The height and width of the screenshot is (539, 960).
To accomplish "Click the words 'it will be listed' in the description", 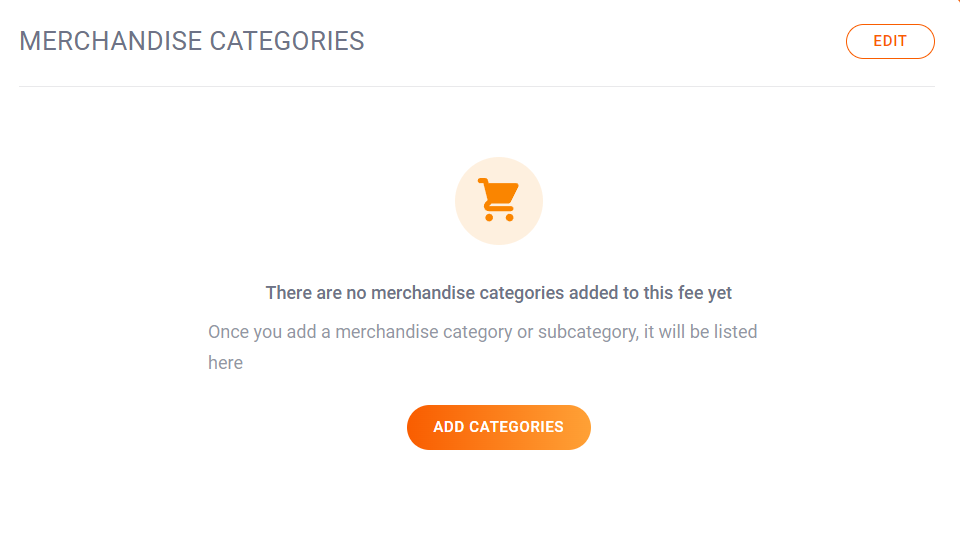I will coord(700,331).
